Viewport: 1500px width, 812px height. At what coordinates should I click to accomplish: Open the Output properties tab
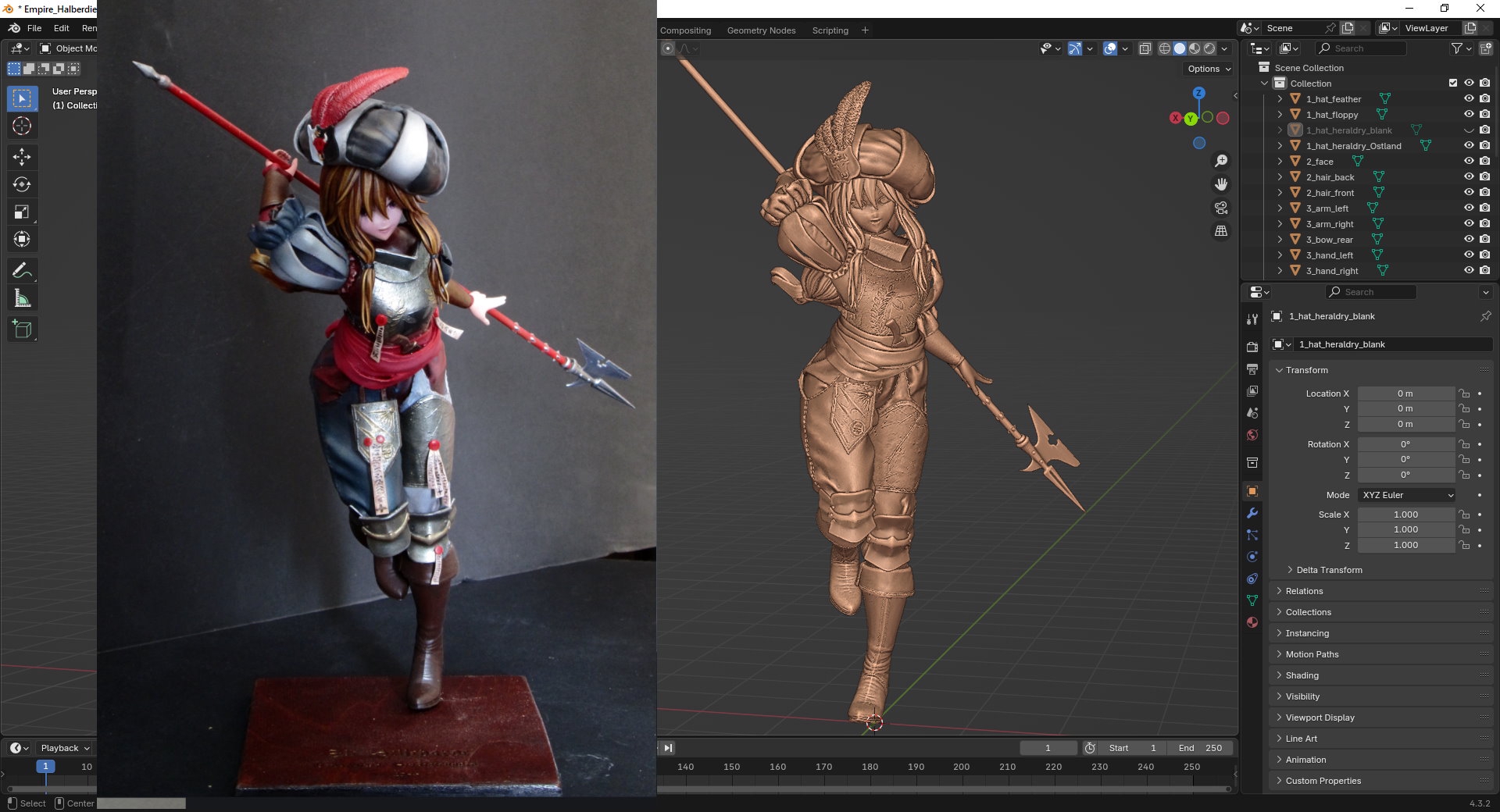1252,369
